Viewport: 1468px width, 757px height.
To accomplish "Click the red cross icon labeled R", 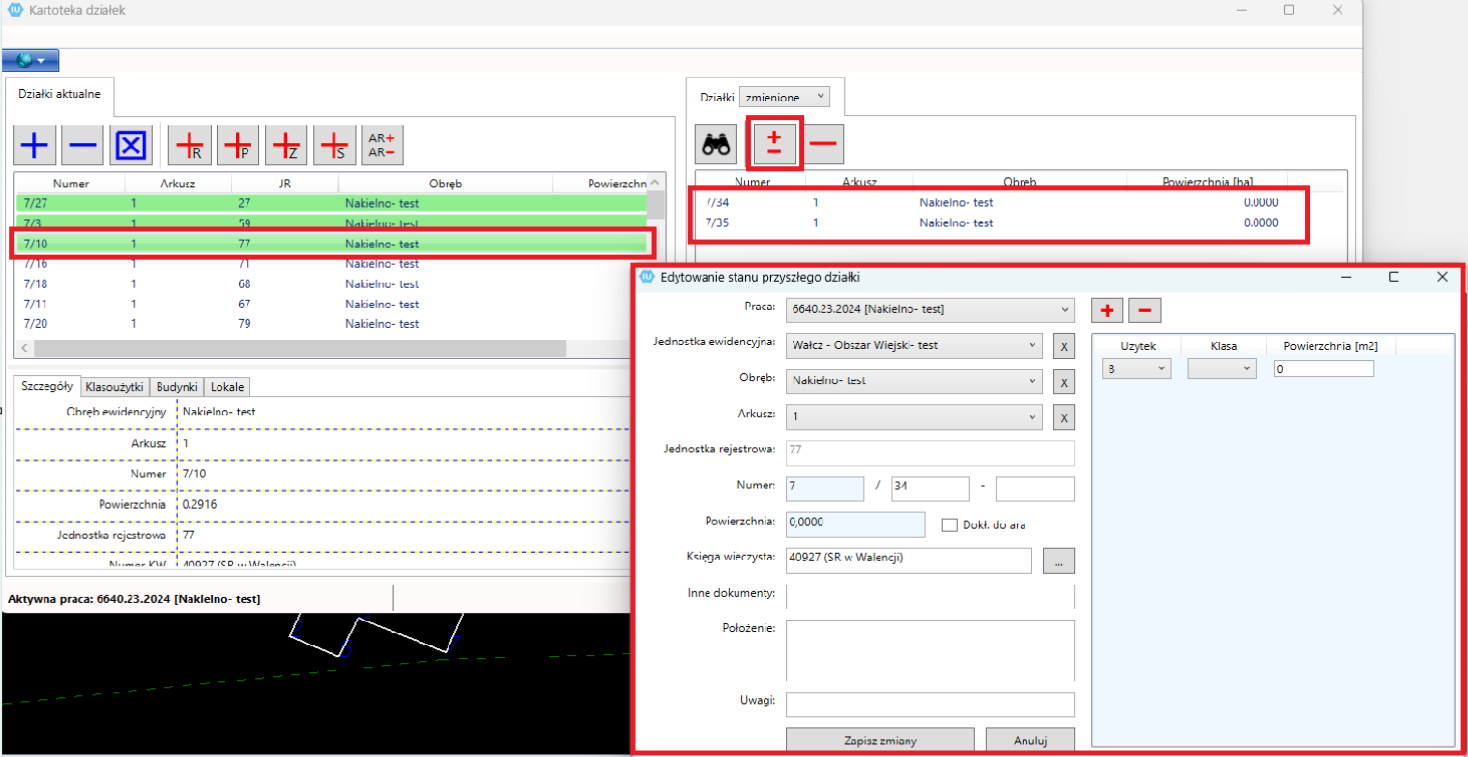I will coord(189,146).
